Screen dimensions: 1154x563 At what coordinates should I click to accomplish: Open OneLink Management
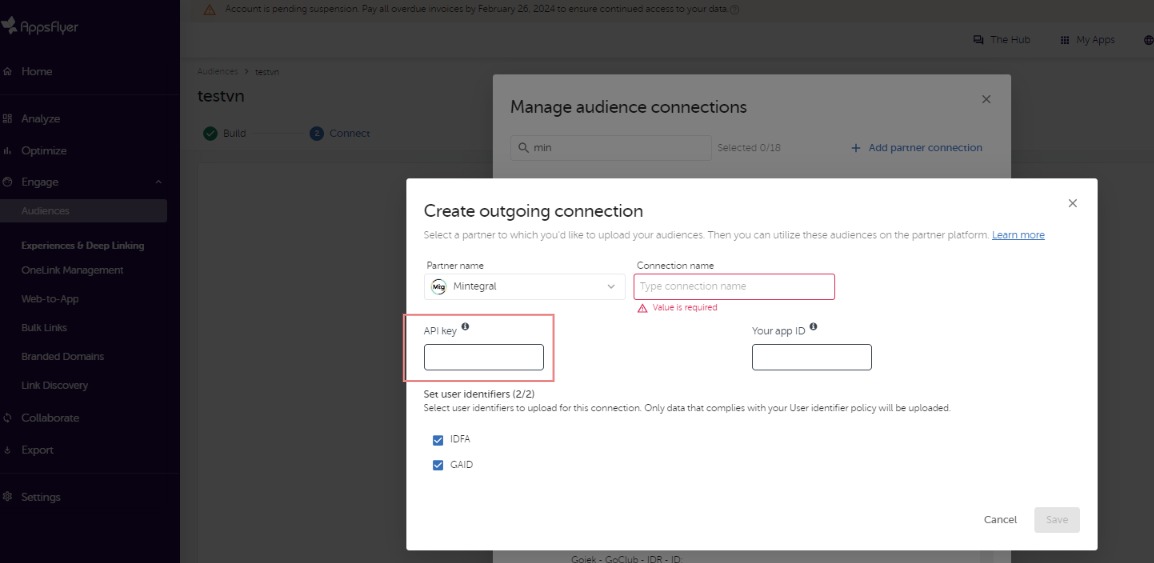72,270
